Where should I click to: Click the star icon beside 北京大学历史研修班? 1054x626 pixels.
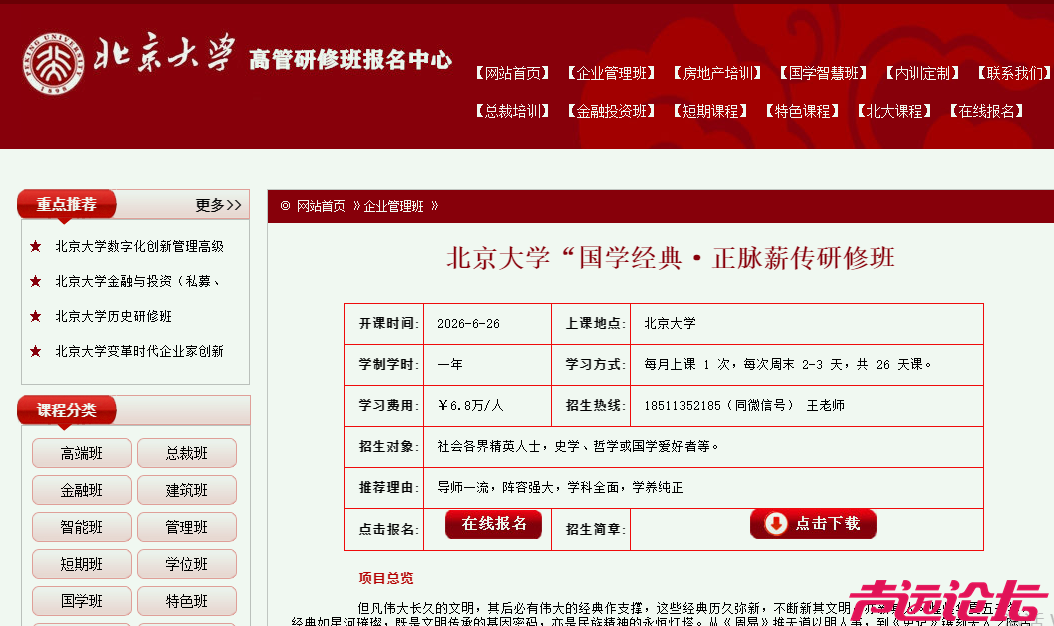pyautogui.click(x=36, y=315)
